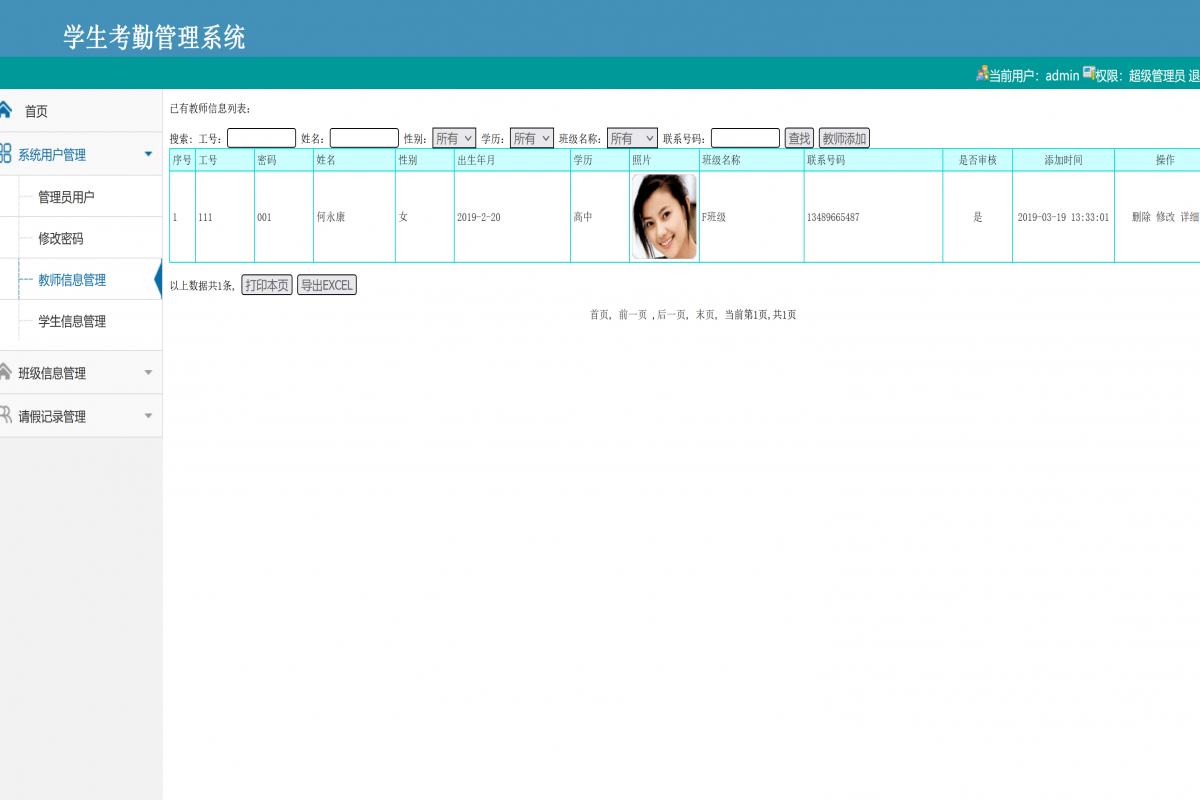This screenshot has width=1200, height=800.
Task: Click the 导出EXCEL button
Action: coord(326,284)
